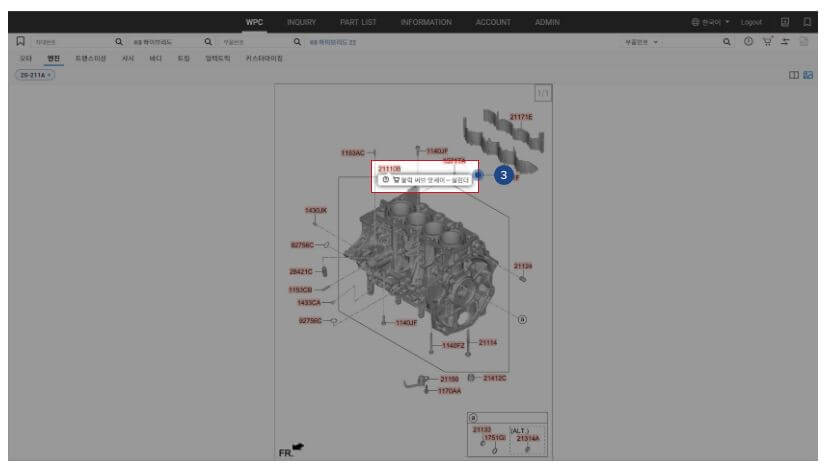
Task: Click part label 1170AA on the diagram
Action: [449, 391]
